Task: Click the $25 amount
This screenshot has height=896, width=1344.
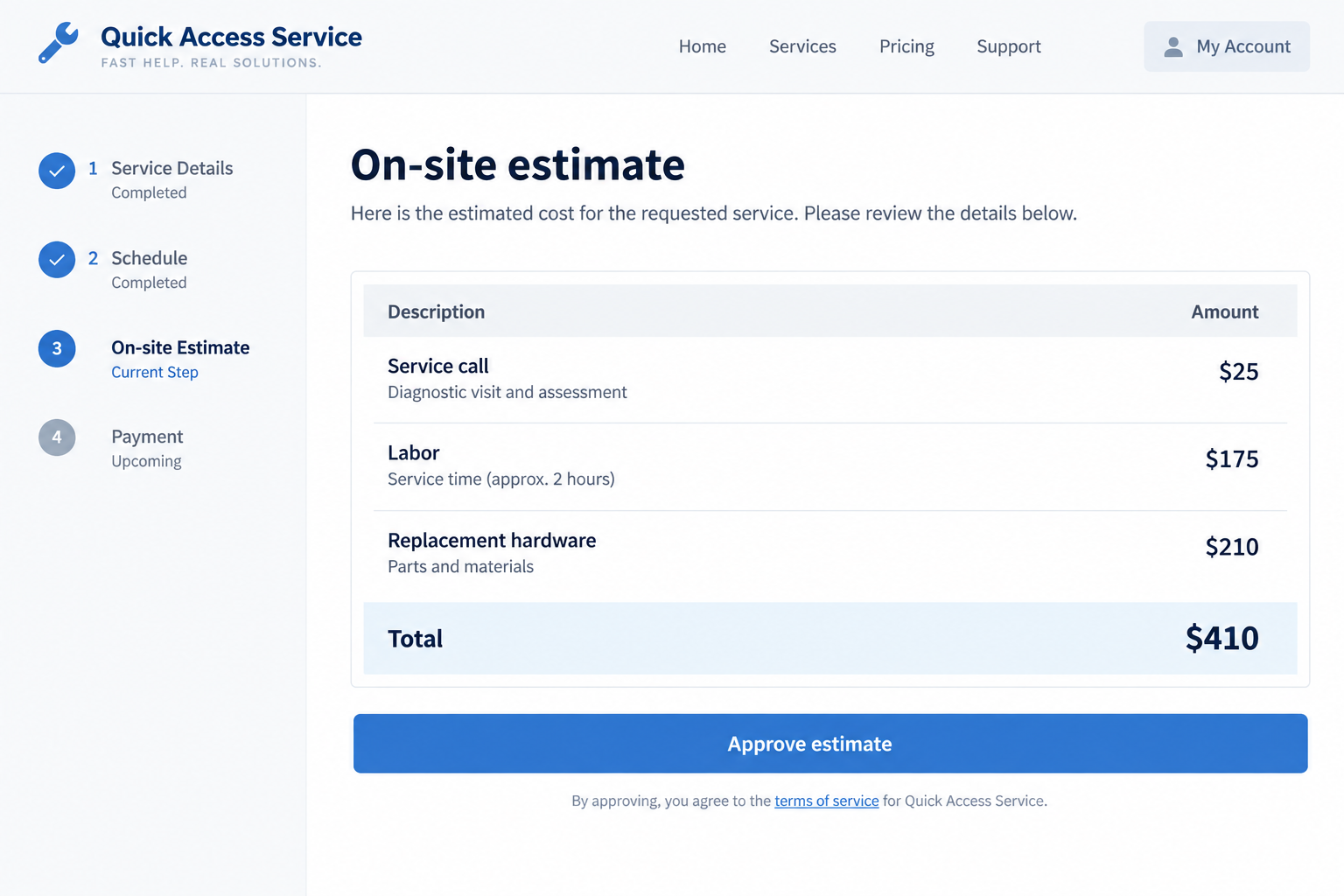Action: click(x=1239, y=372)
